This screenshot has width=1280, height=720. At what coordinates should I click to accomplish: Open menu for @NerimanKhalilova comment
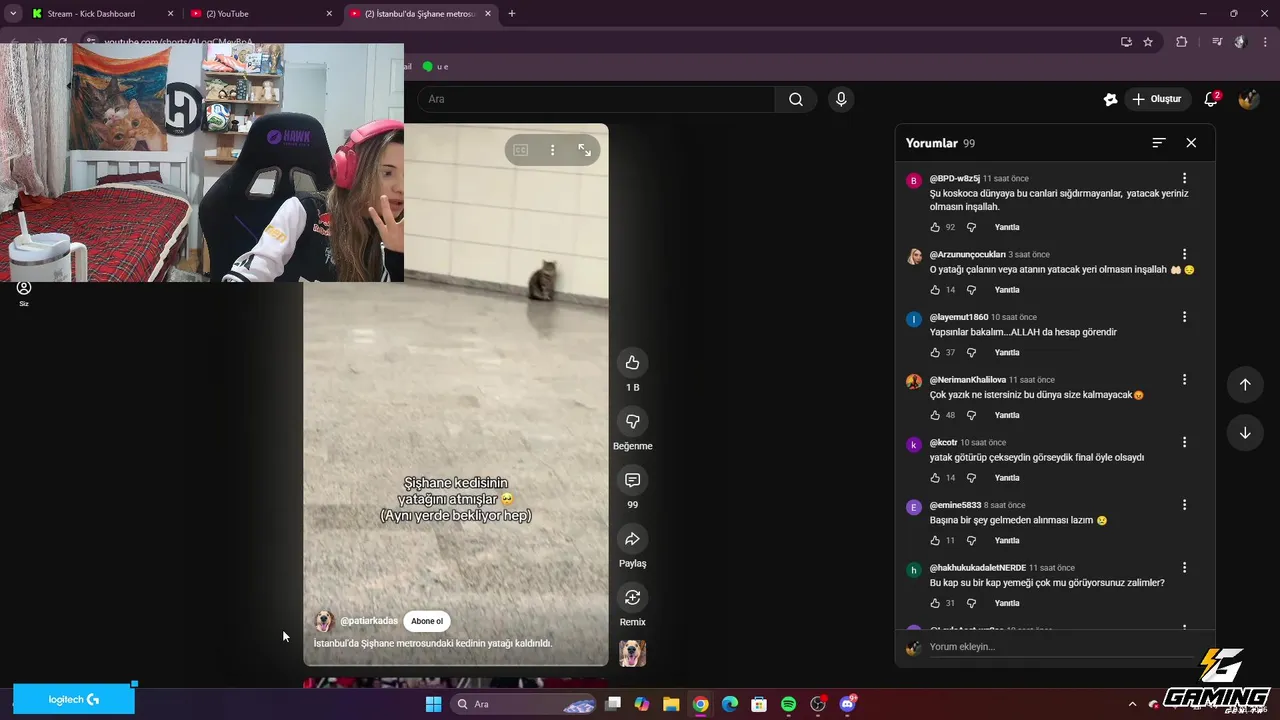click(1185, 380)
